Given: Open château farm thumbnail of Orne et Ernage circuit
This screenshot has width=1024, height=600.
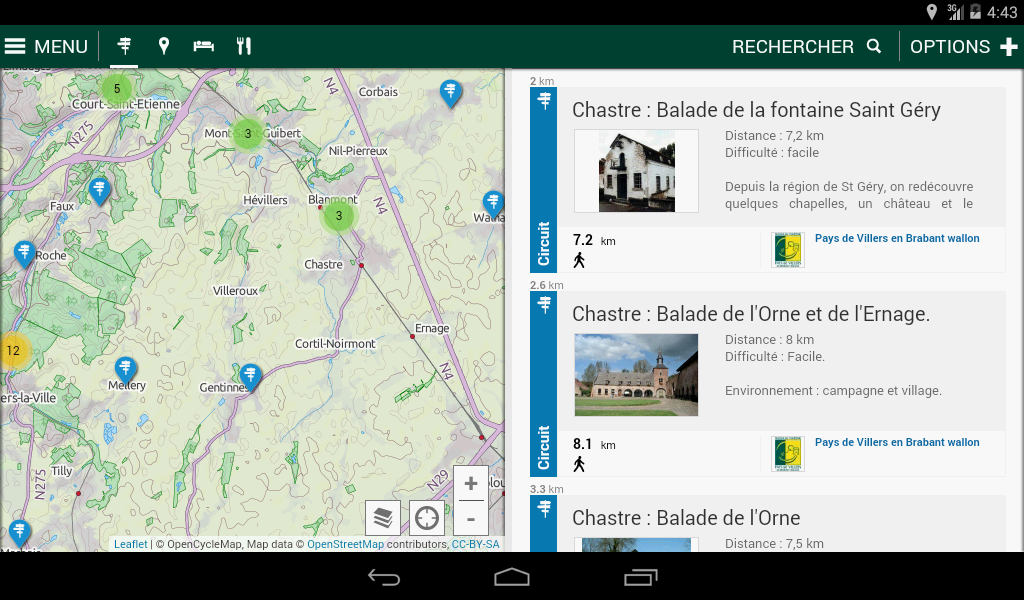Looking at the screenshot, I should coord(636,375).
